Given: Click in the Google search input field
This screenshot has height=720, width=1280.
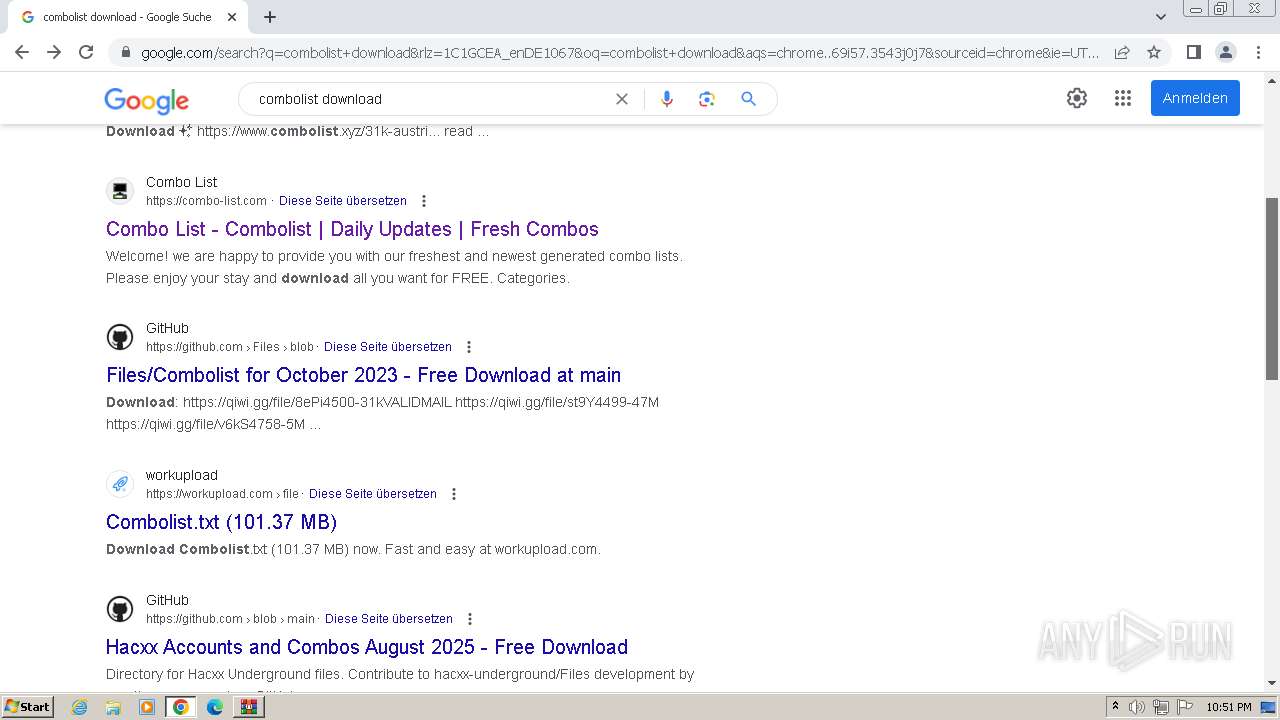Looking at the screenshot, I should [430, 99].
